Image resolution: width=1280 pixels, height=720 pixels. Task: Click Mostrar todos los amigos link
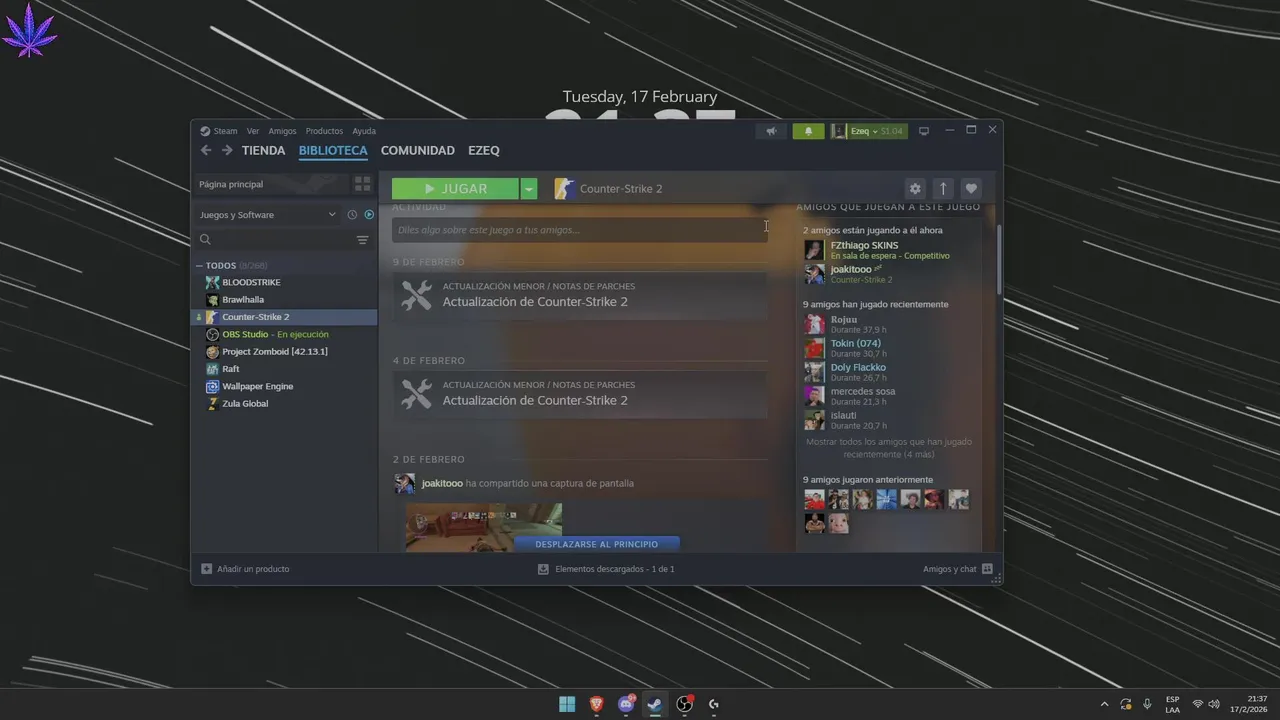click(x=888, y=447)
